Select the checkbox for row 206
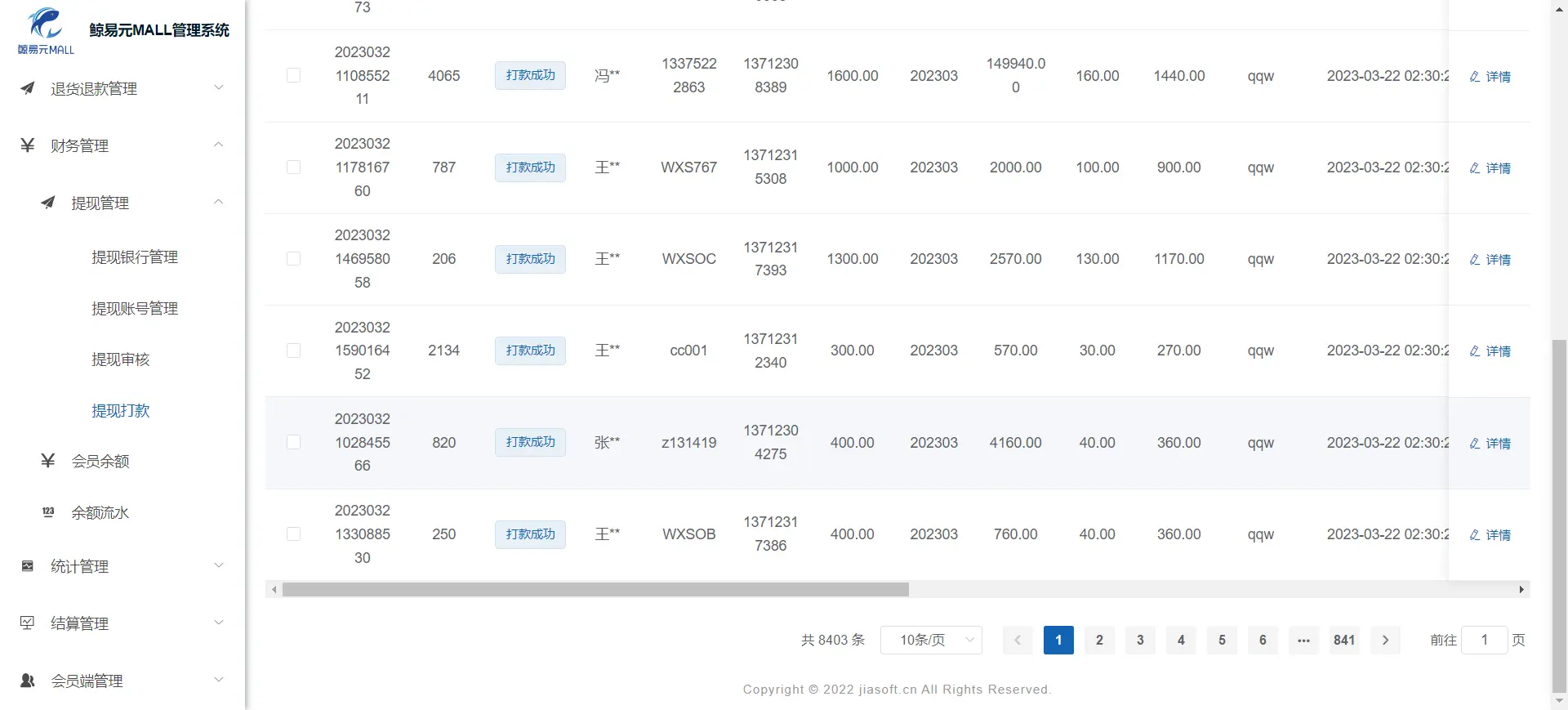 pos(293,258)
